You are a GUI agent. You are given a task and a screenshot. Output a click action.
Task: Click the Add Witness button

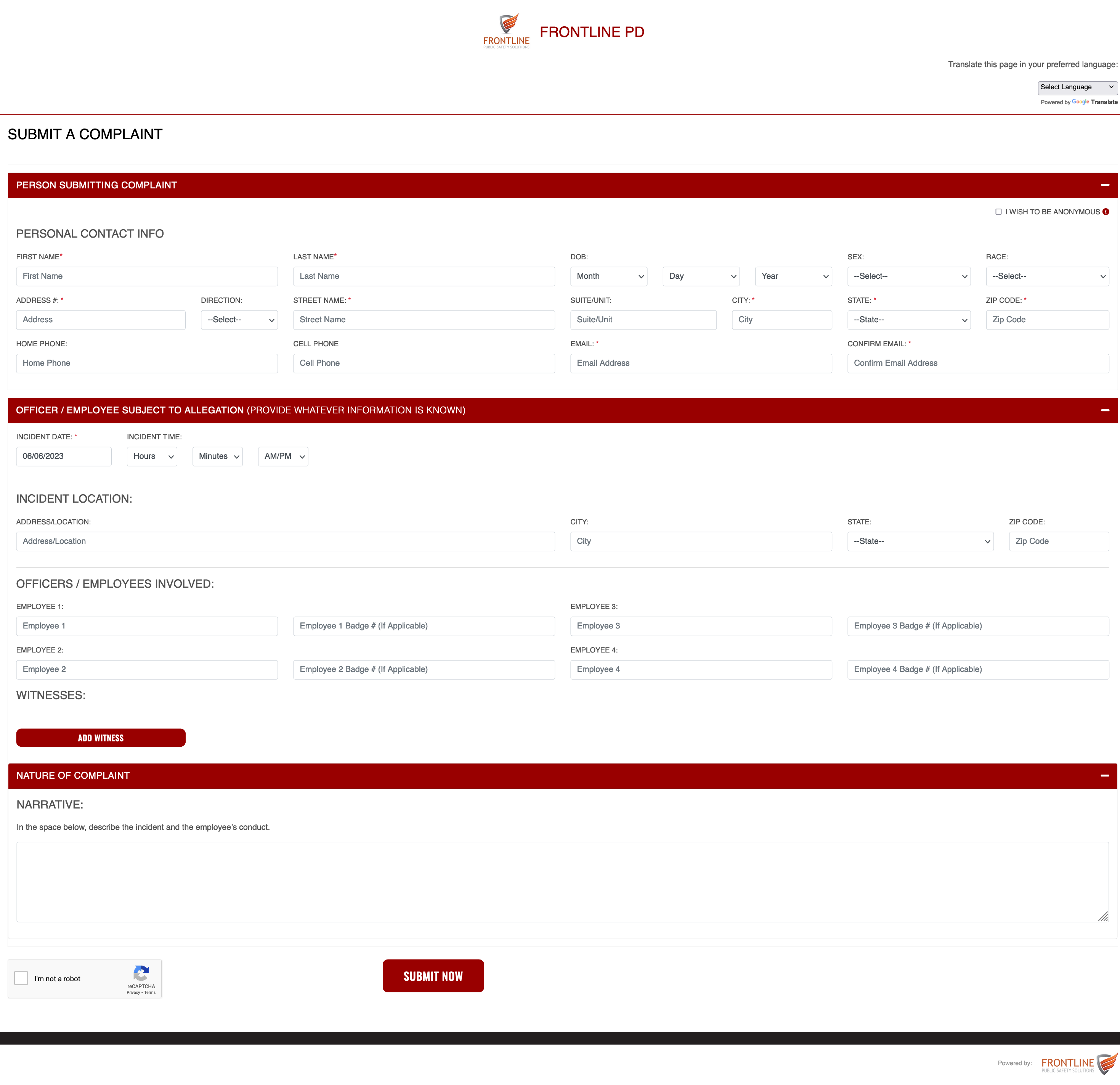(101, 738)
